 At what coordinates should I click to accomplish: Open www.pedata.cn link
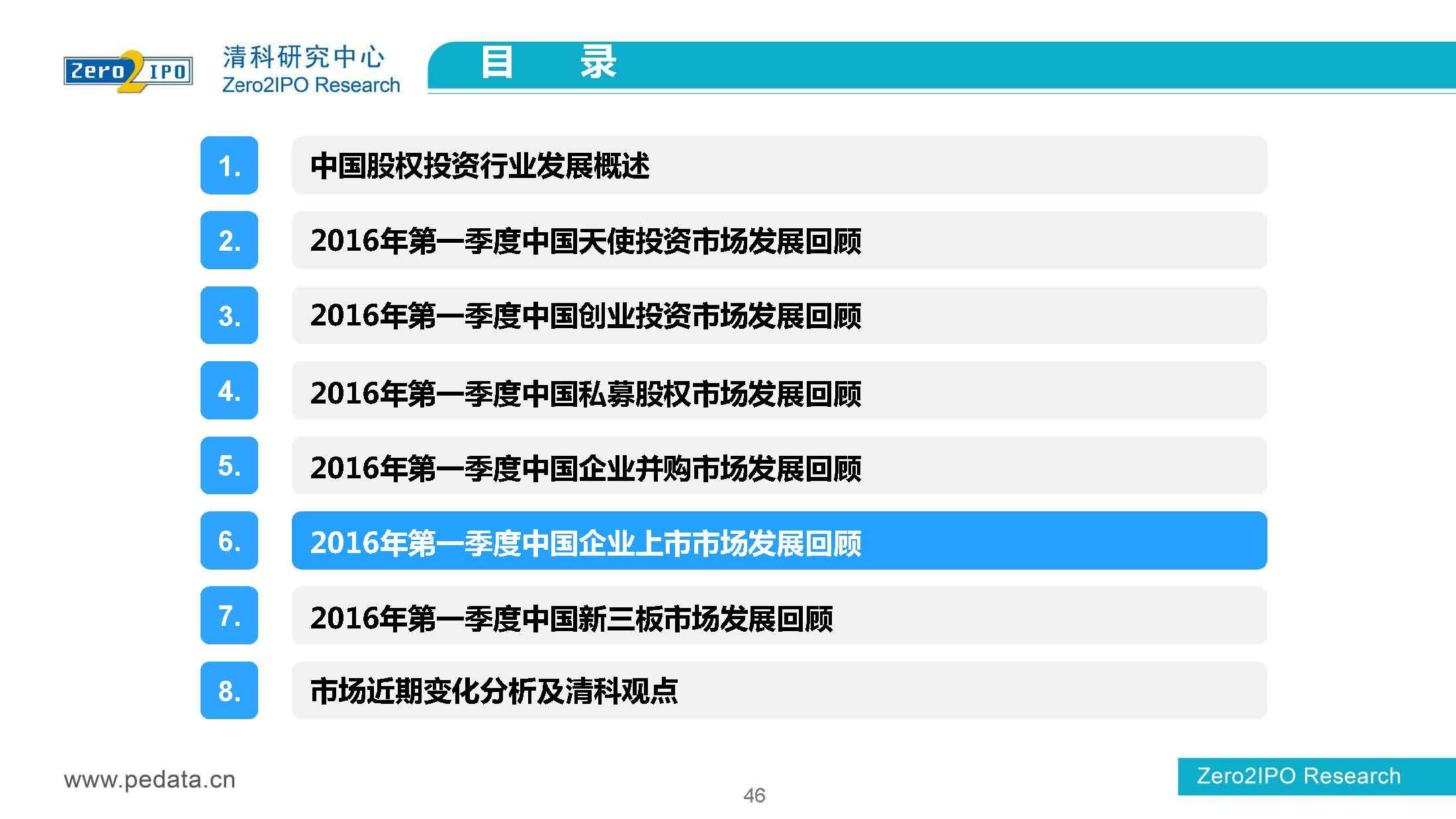[x=150, y=779]
